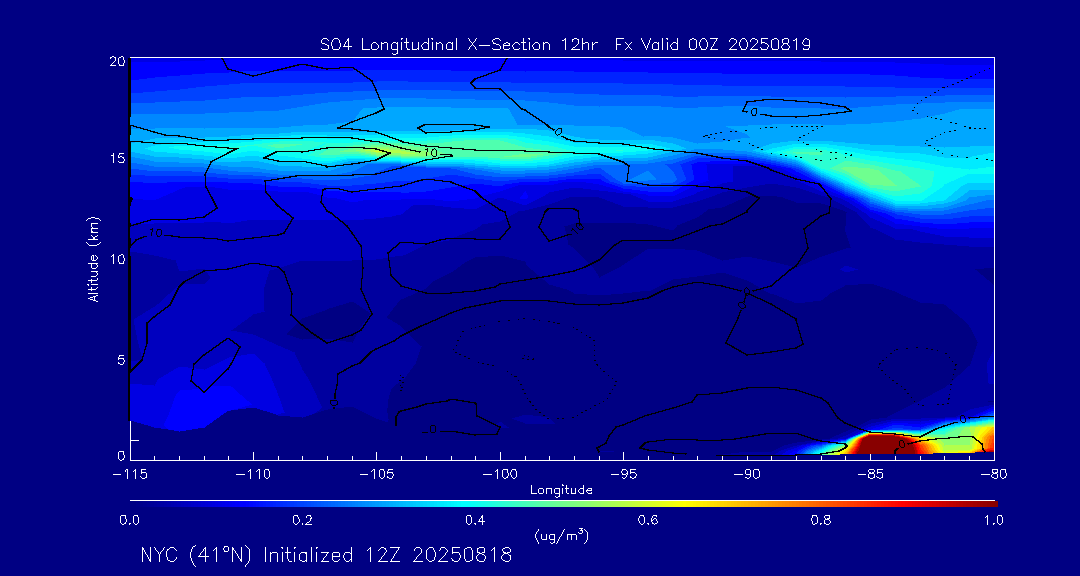Click the 0.4 value on the color scale
Image resolution: width=1080 pixels, height=576 pixels.
pos(475,520)
